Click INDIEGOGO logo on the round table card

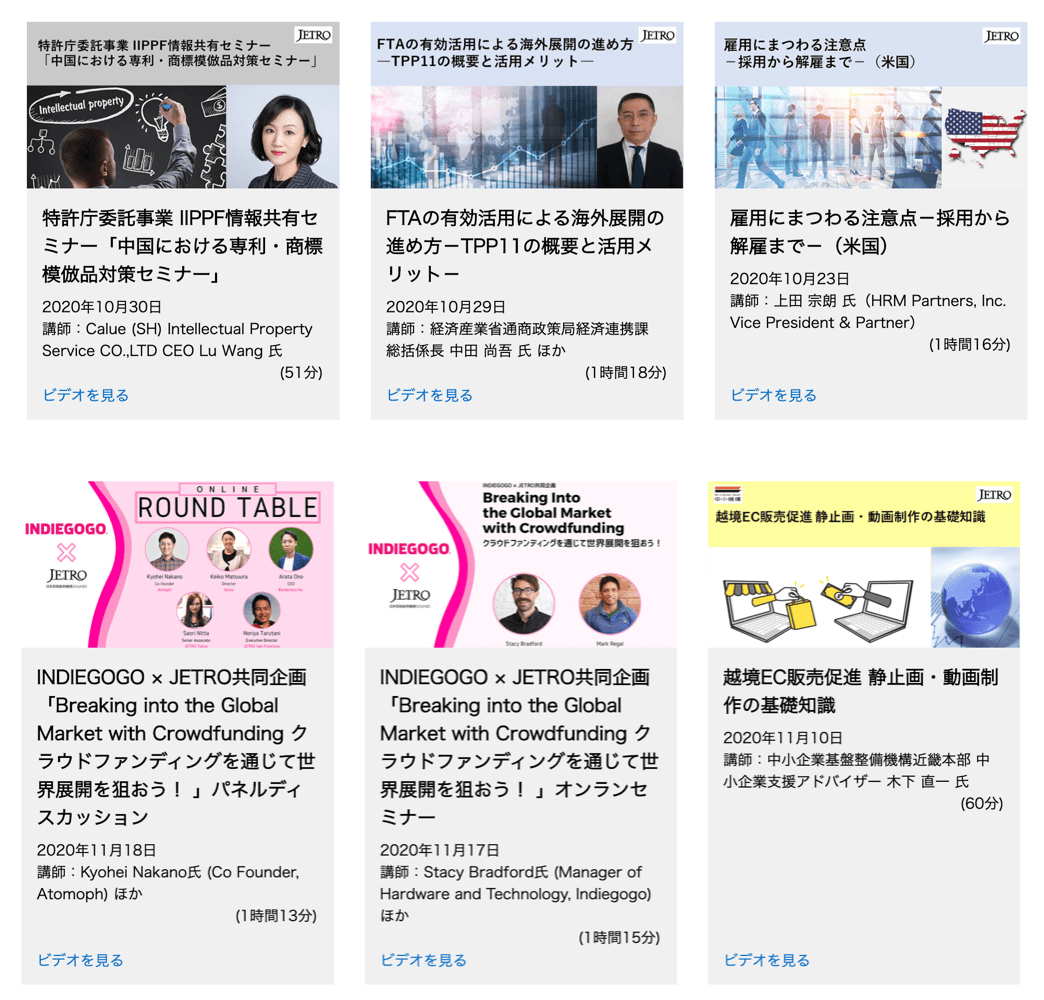[x=65, y=529]
